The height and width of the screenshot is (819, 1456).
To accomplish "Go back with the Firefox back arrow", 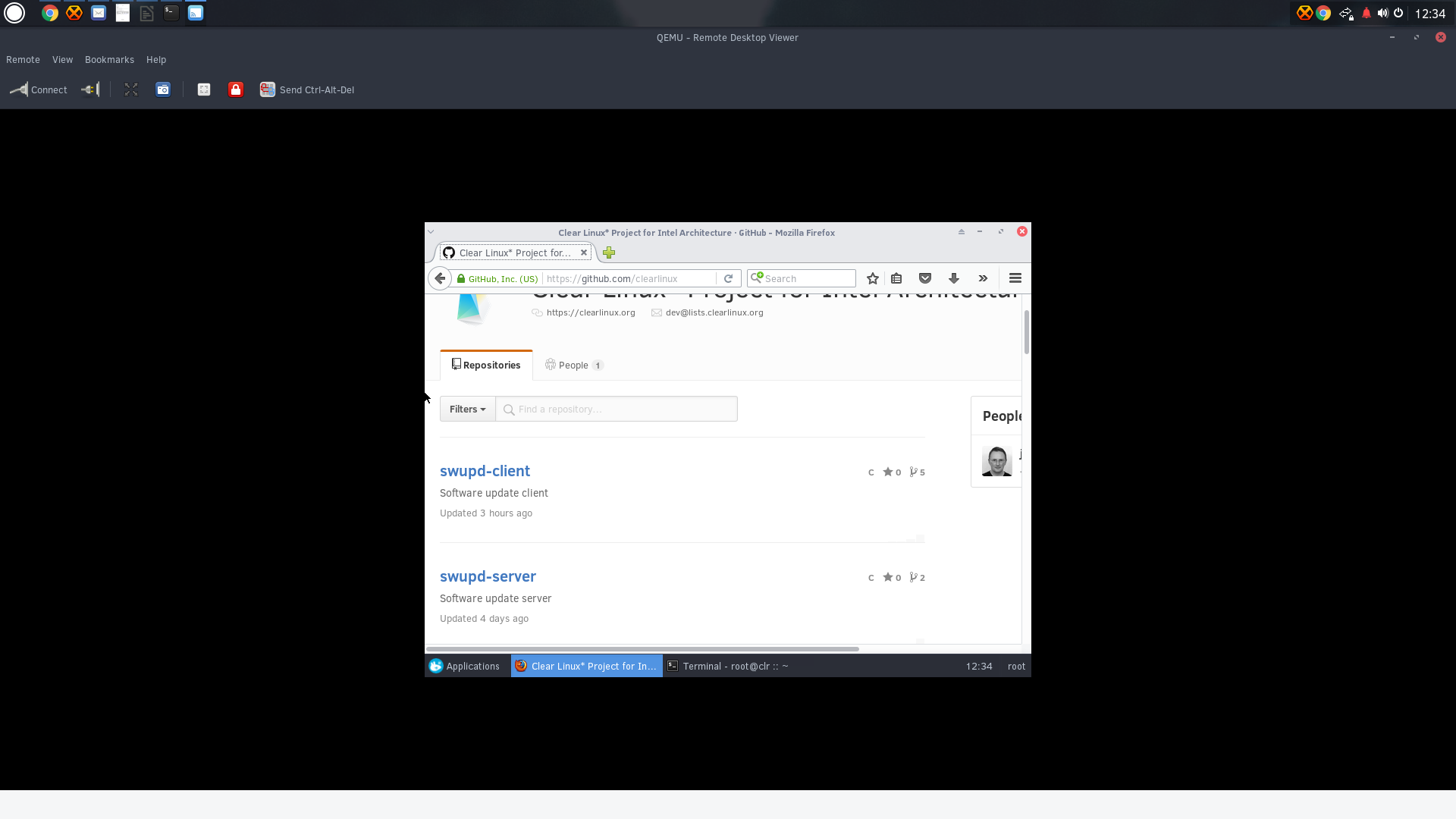I will tap(440, 278).
